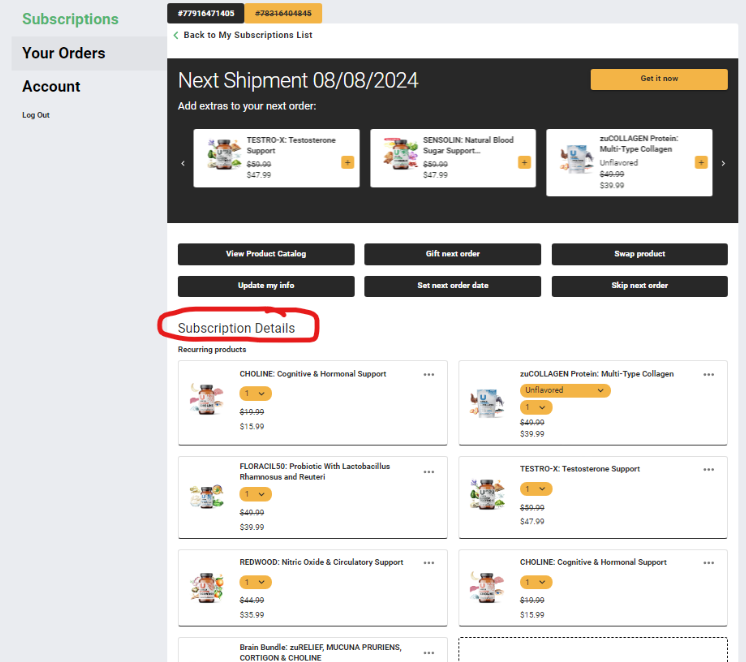Screen dimensions: 746x662
Task: Open three-dot menu on REDWOOD card
Action: coord(429,563)
